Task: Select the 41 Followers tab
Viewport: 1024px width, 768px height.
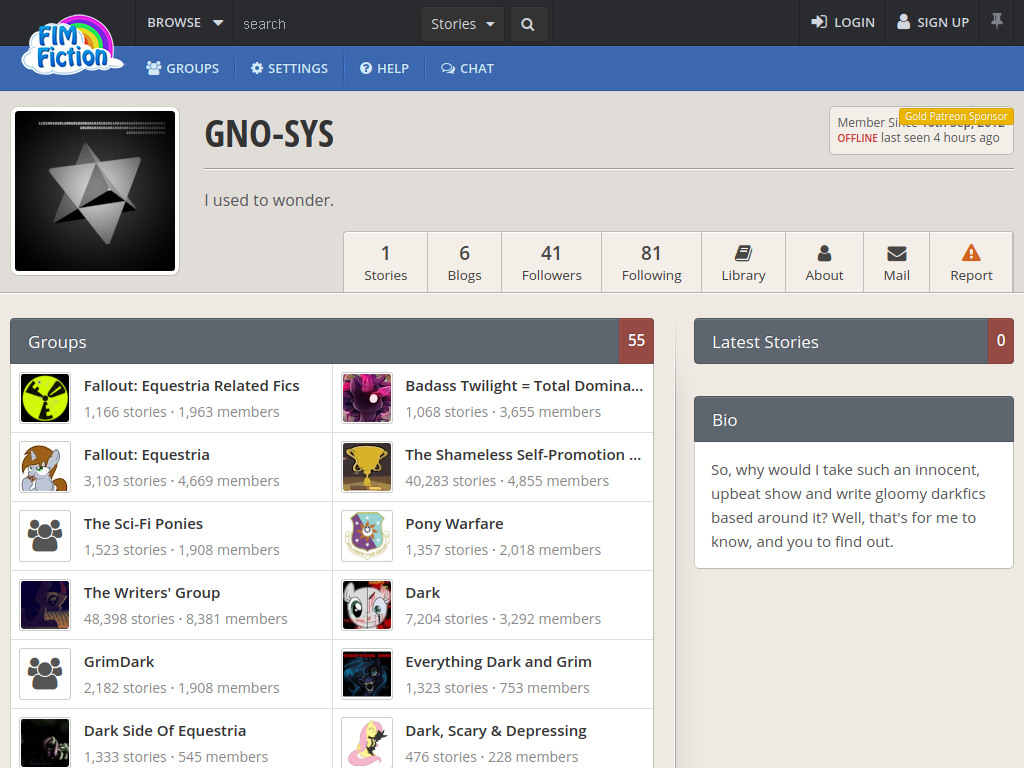Action: click(551, 262)
